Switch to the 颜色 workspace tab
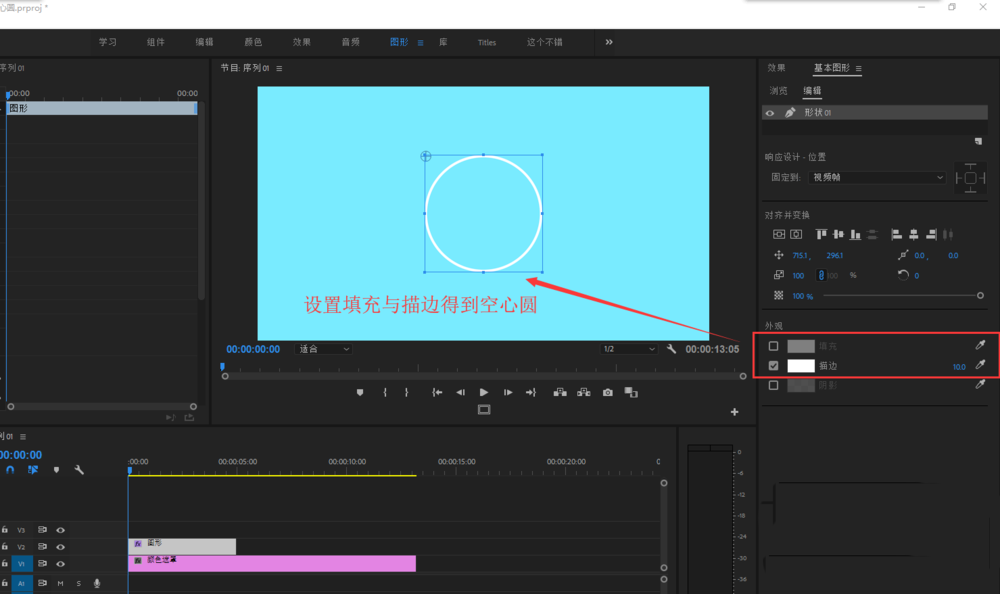 (x=253, y=42)
